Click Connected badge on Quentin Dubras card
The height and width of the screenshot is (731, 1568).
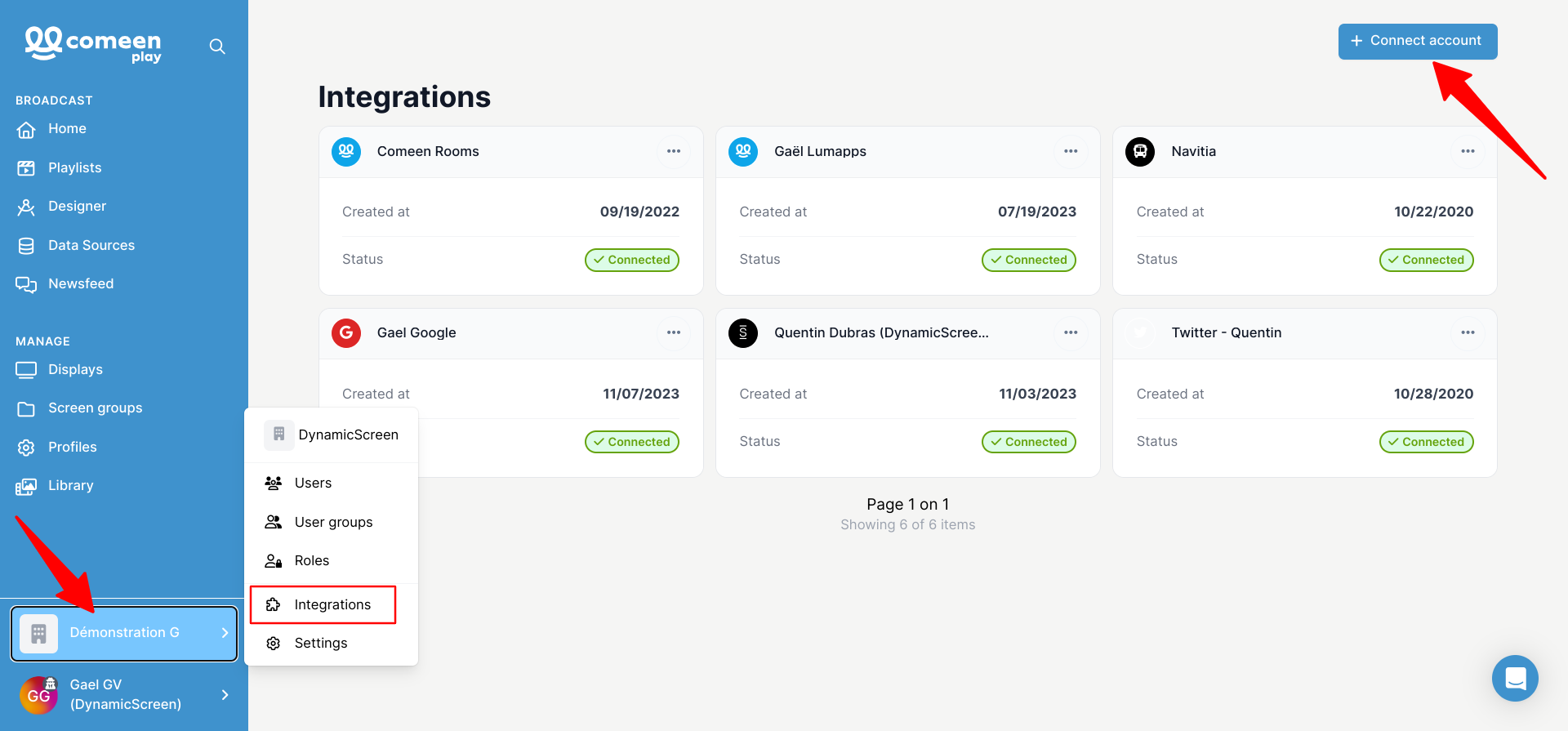[x=1029, y=442]
